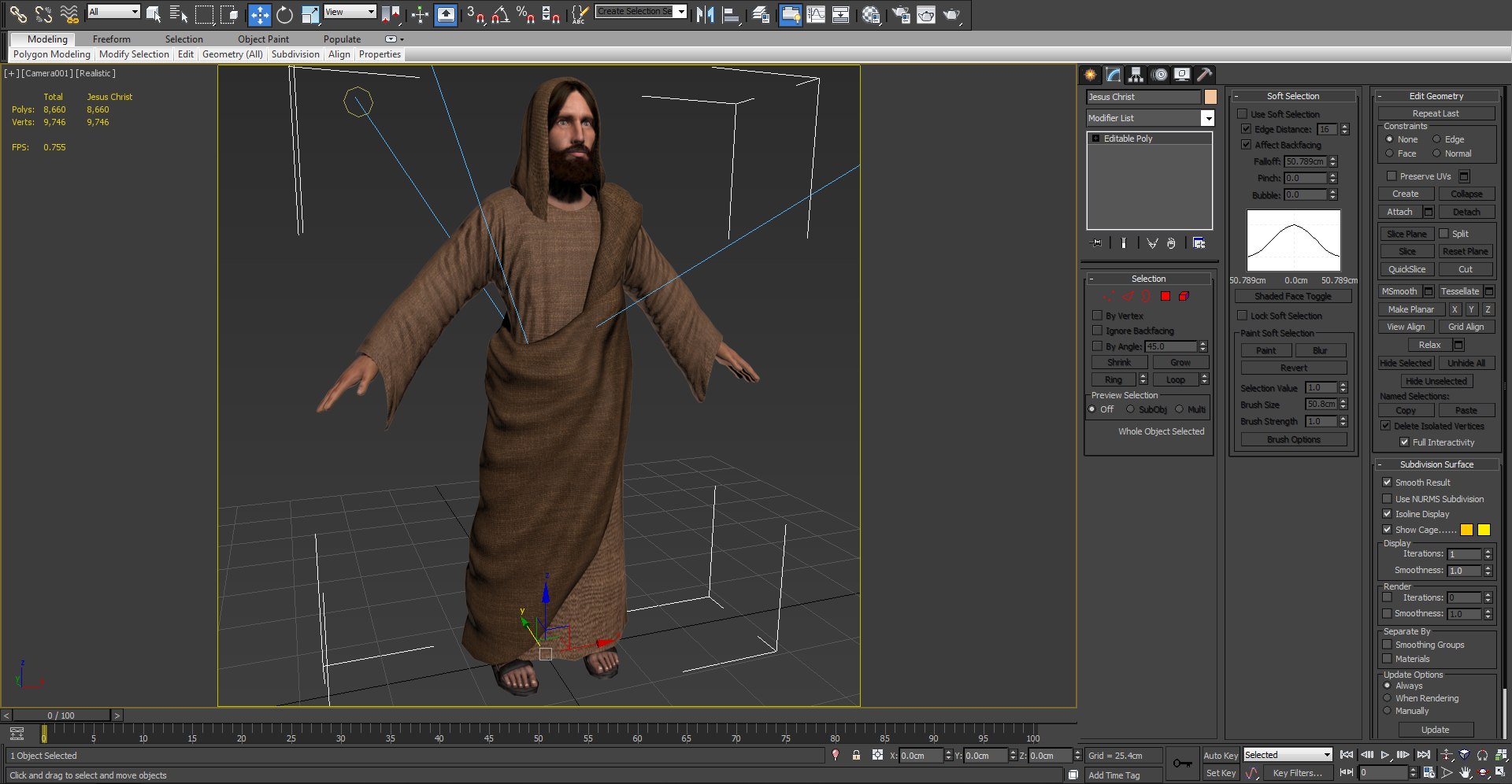The height and width of the screenshot is (784, 1512).
Task: Select the Edge constraint radio button
Action: [1436, 139]
